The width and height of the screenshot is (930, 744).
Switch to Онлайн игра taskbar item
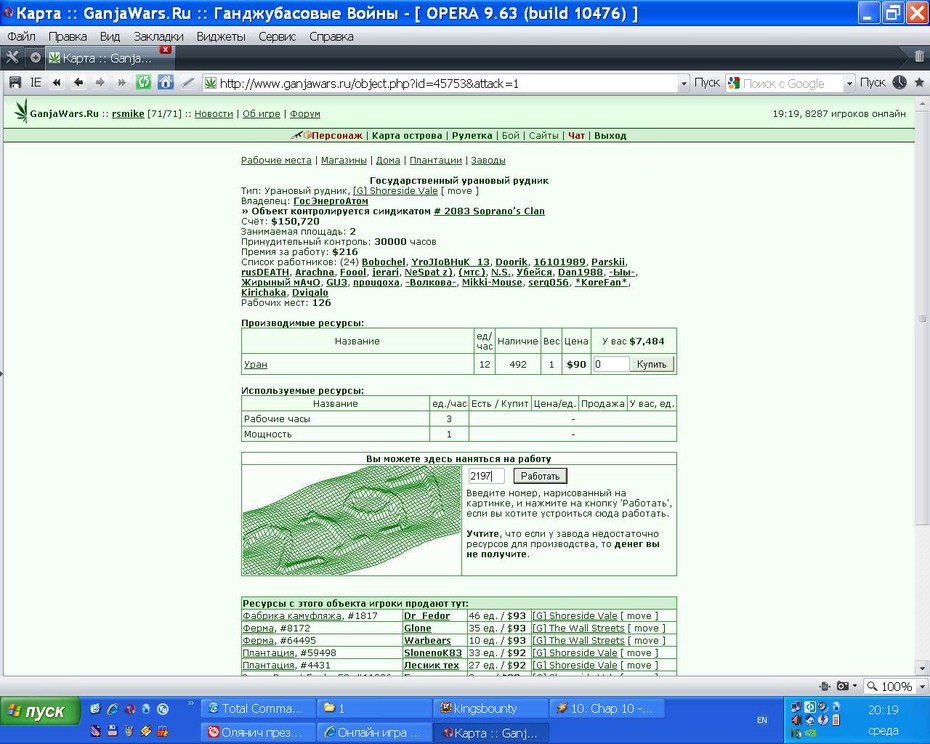click(372, 732)
